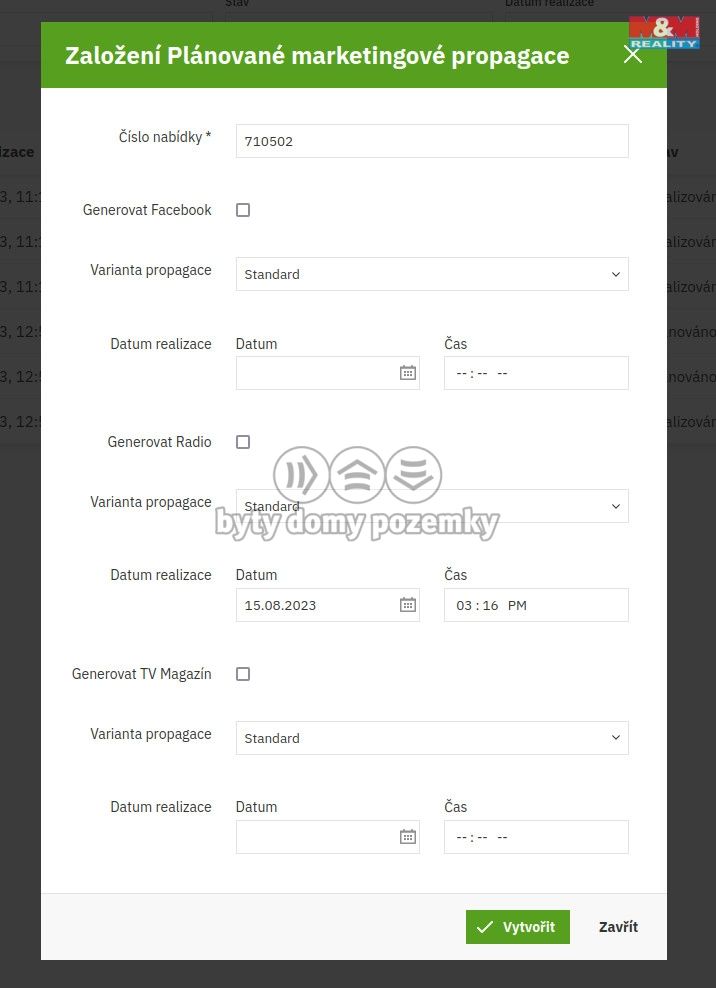Click the Generovat Facebook label
716x988 pixels.
pos(147,210)
